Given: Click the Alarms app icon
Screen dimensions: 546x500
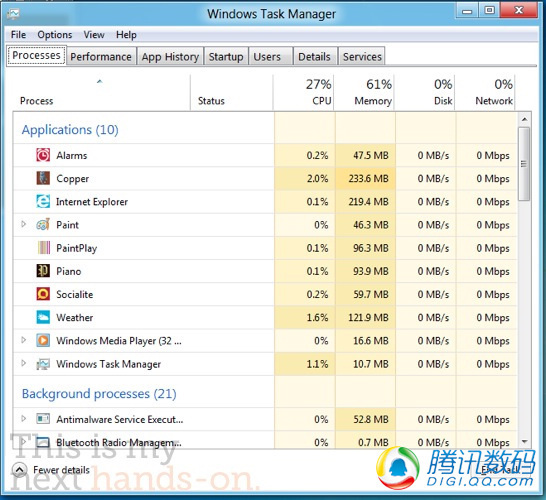Looking at the screenshot, I should (43, 155).
